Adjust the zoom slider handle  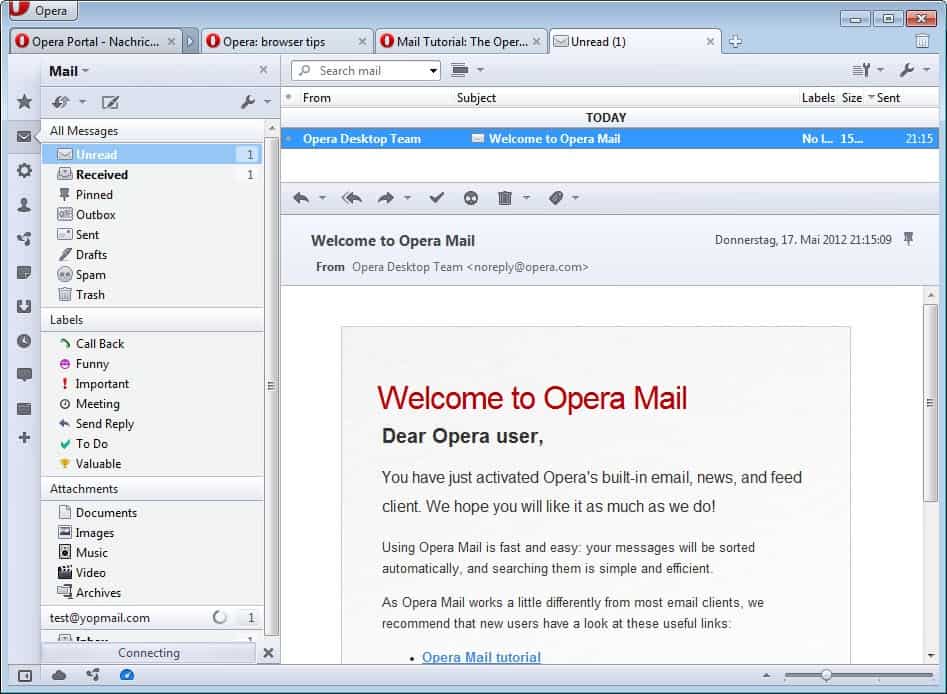(x=826, y=675)
